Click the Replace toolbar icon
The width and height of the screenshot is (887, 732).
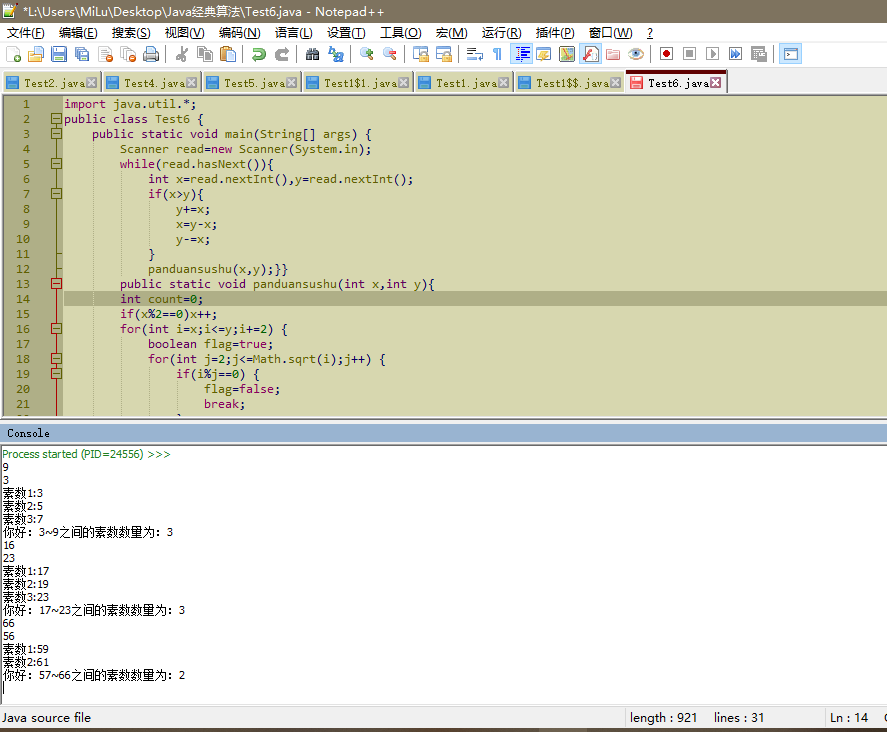point(335,54)
